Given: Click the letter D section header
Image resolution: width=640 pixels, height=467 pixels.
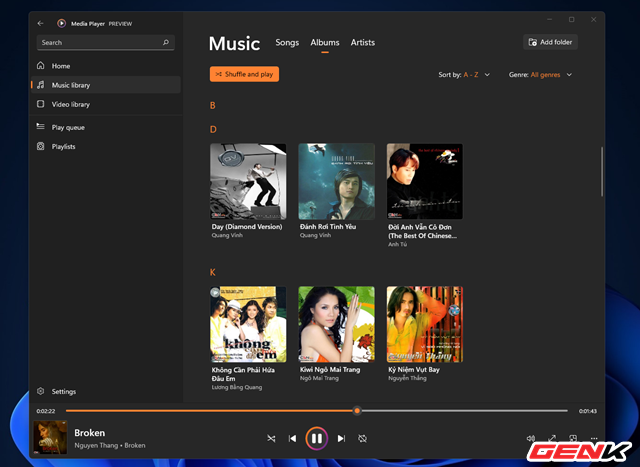Looking at the screenshot, I should click(x=213, y=129).
